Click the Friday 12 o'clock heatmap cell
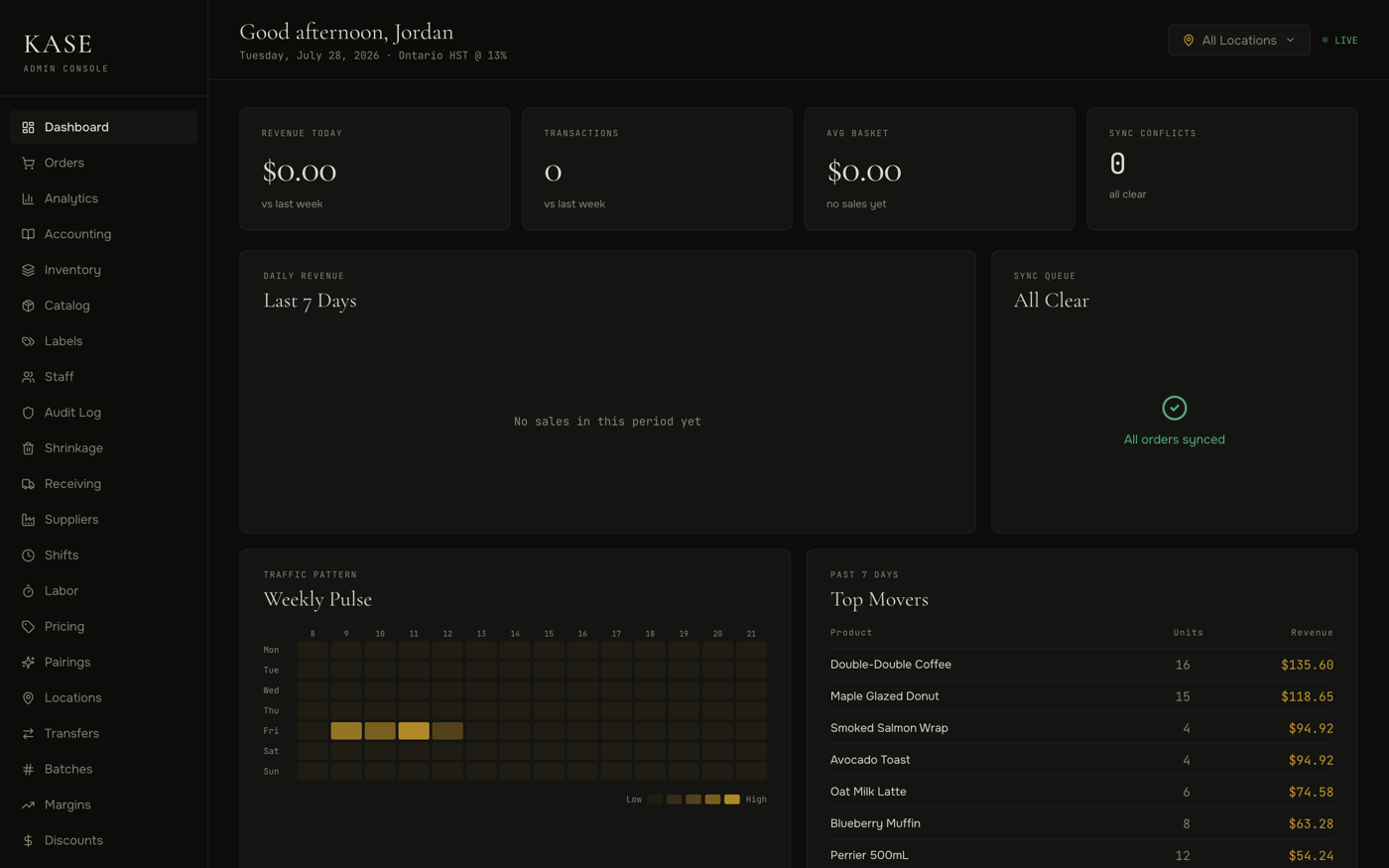 tap(447, 731)
